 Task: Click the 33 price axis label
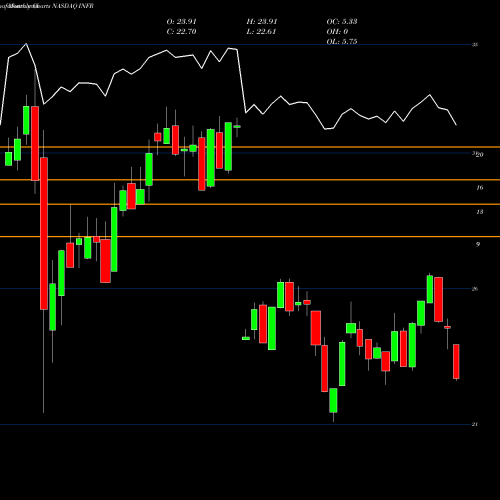(x=475, y=44)
